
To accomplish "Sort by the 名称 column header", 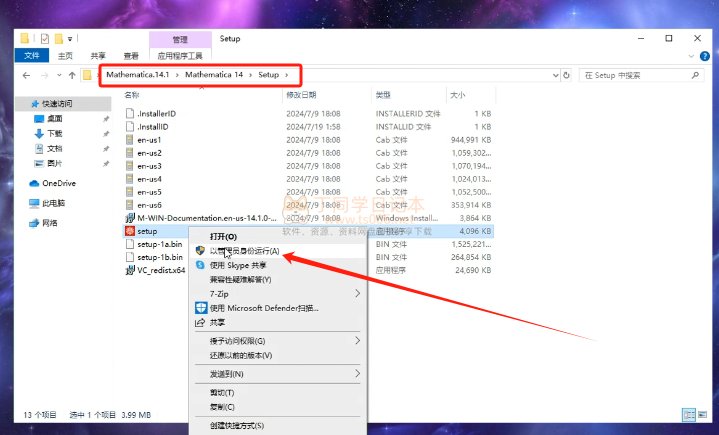I will pos(132,95).
